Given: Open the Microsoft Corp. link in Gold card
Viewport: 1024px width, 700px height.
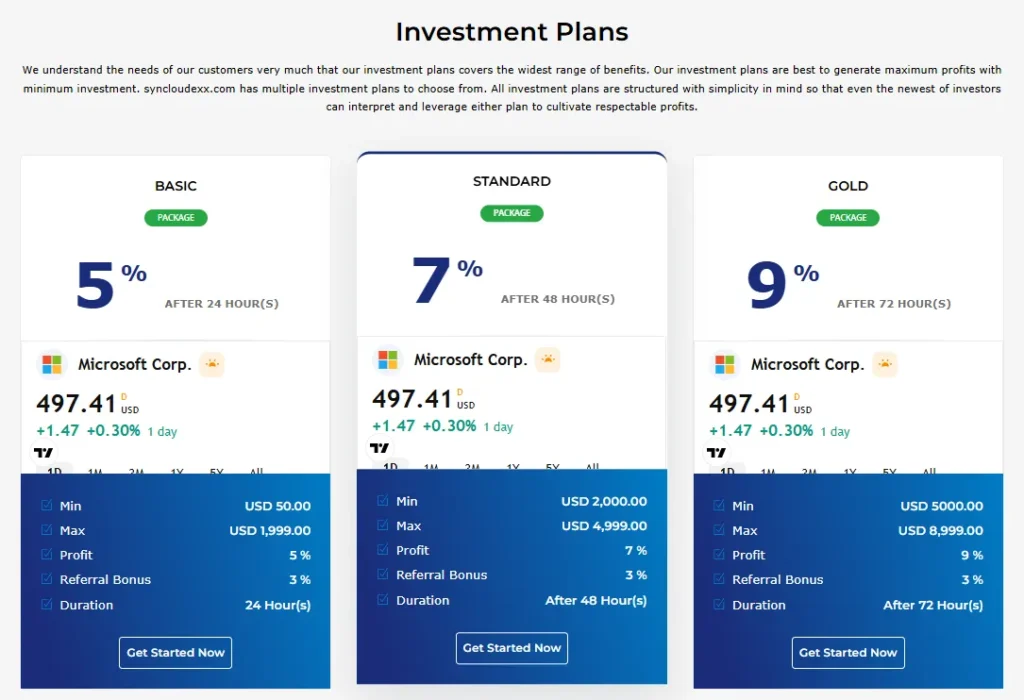Looking at the screenshot, I should click(807, 365).
